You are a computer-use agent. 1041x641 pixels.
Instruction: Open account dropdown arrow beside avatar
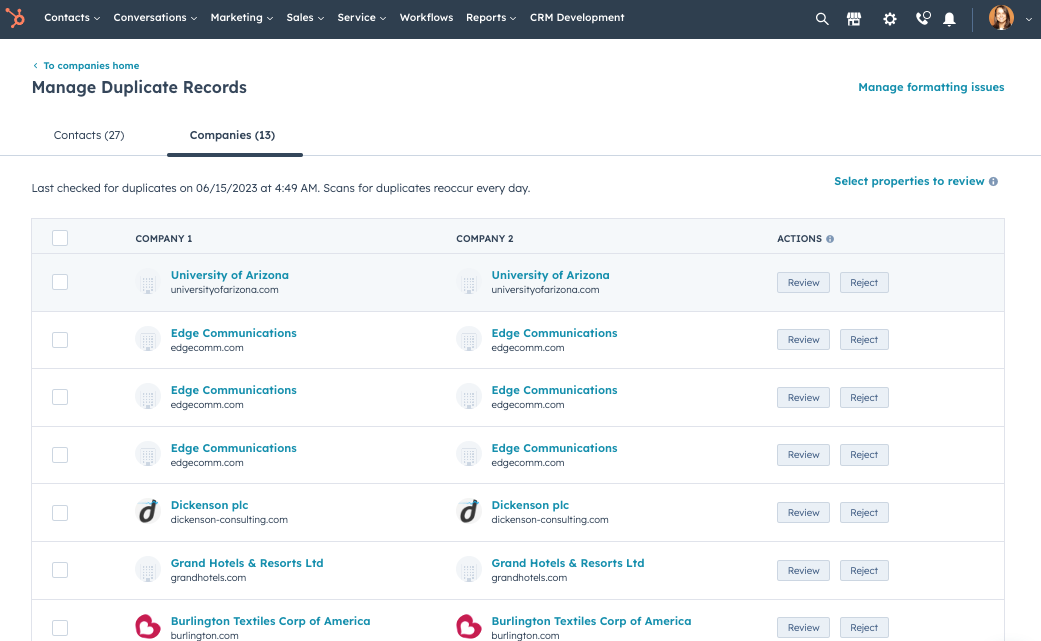click(x=1028, y=20)
